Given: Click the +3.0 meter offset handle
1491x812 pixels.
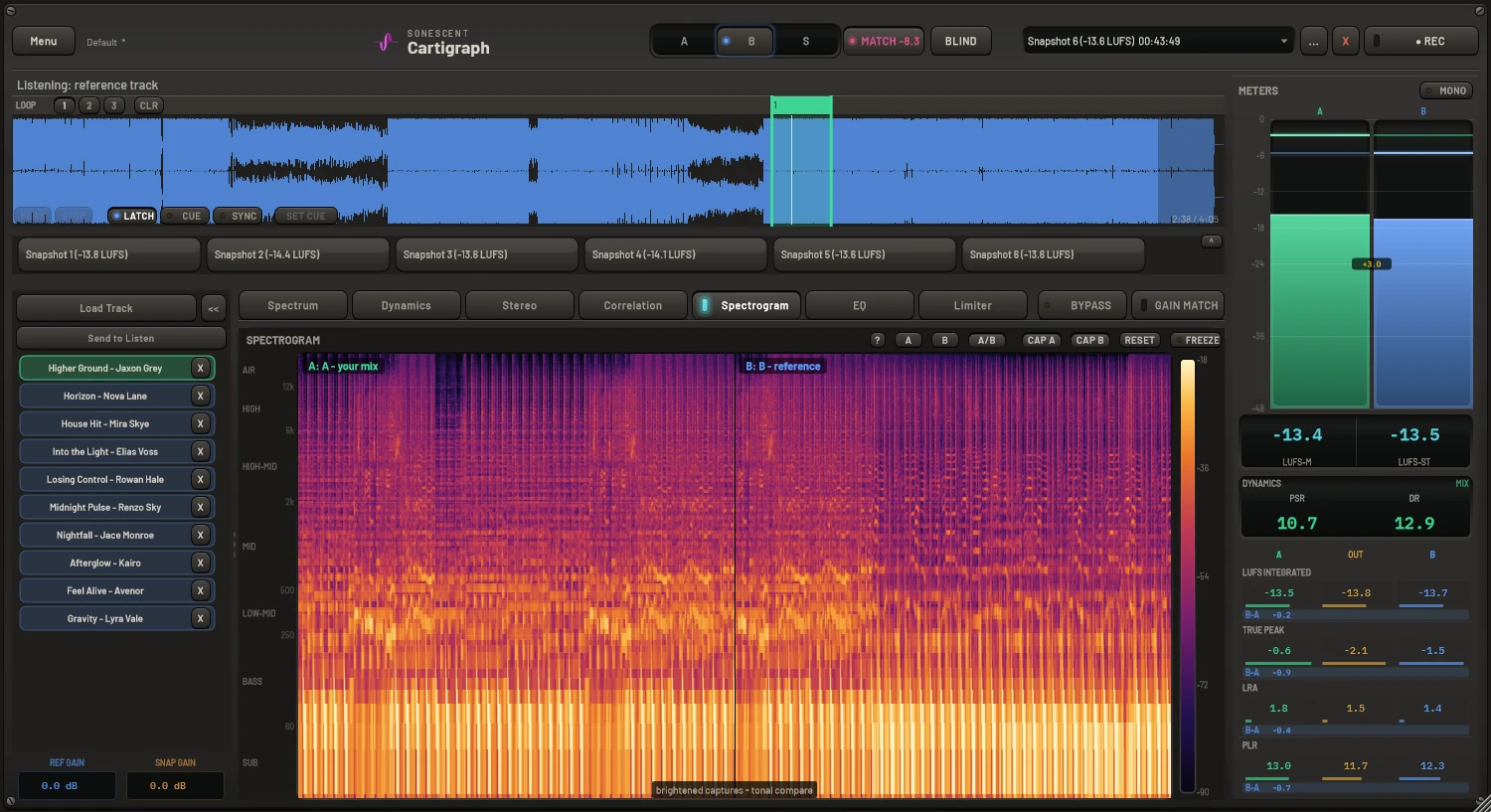Looking at the screenshot, I should point(1371,264).
